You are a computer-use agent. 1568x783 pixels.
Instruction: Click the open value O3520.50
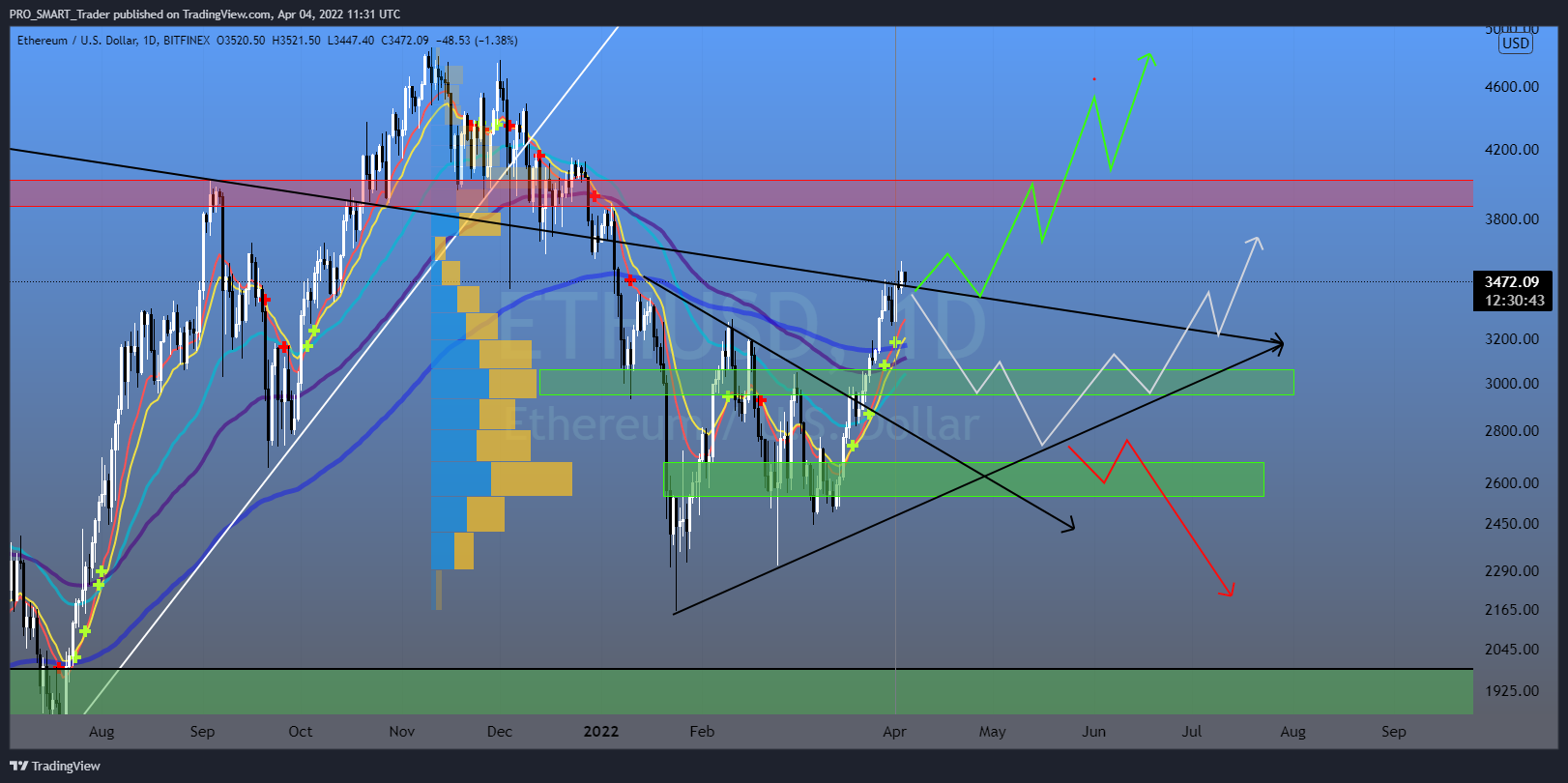(241, 41)
